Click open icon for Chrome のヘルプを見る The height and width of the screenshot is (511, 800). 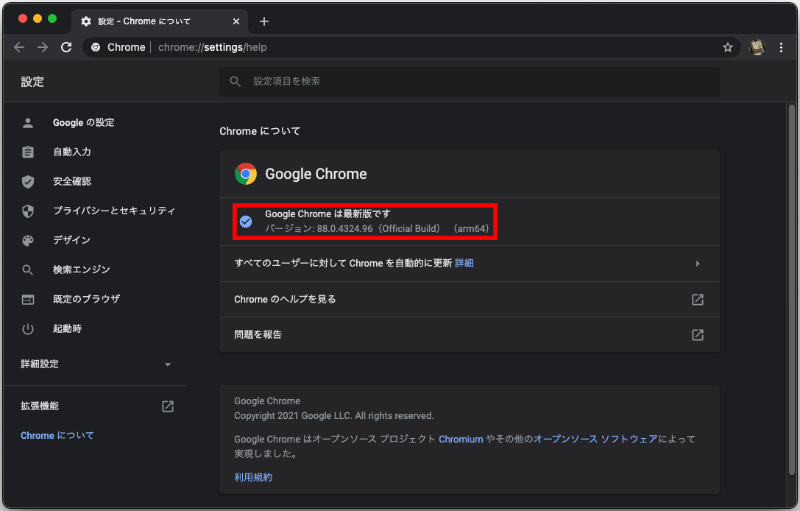(x=697, y=299)
